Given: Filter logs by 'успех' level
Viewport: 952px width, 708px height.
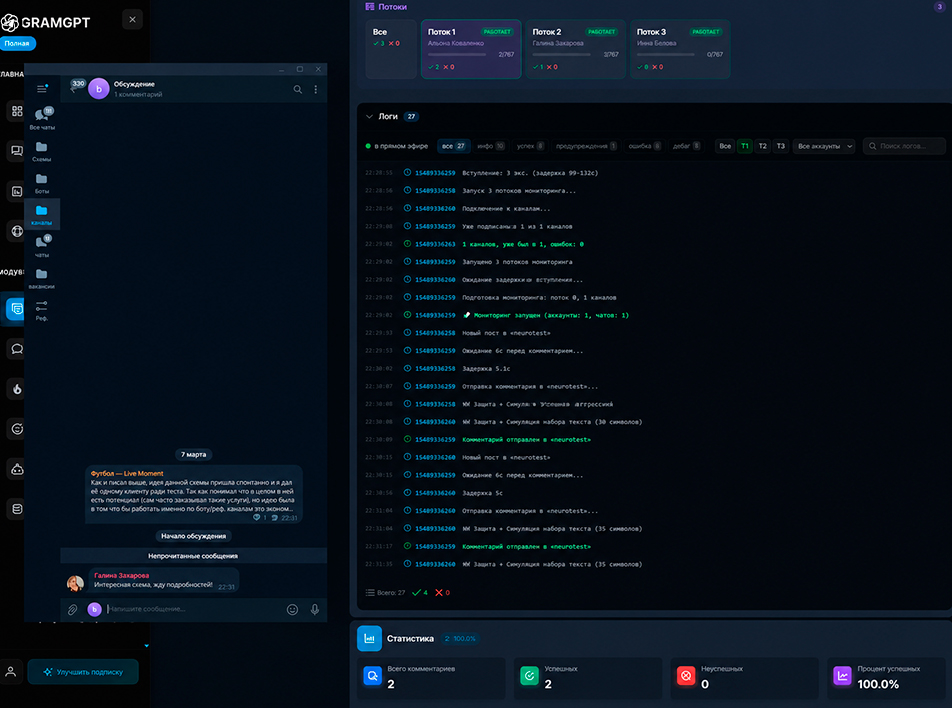Looking at the screenshot, I should tap(530, 146).
